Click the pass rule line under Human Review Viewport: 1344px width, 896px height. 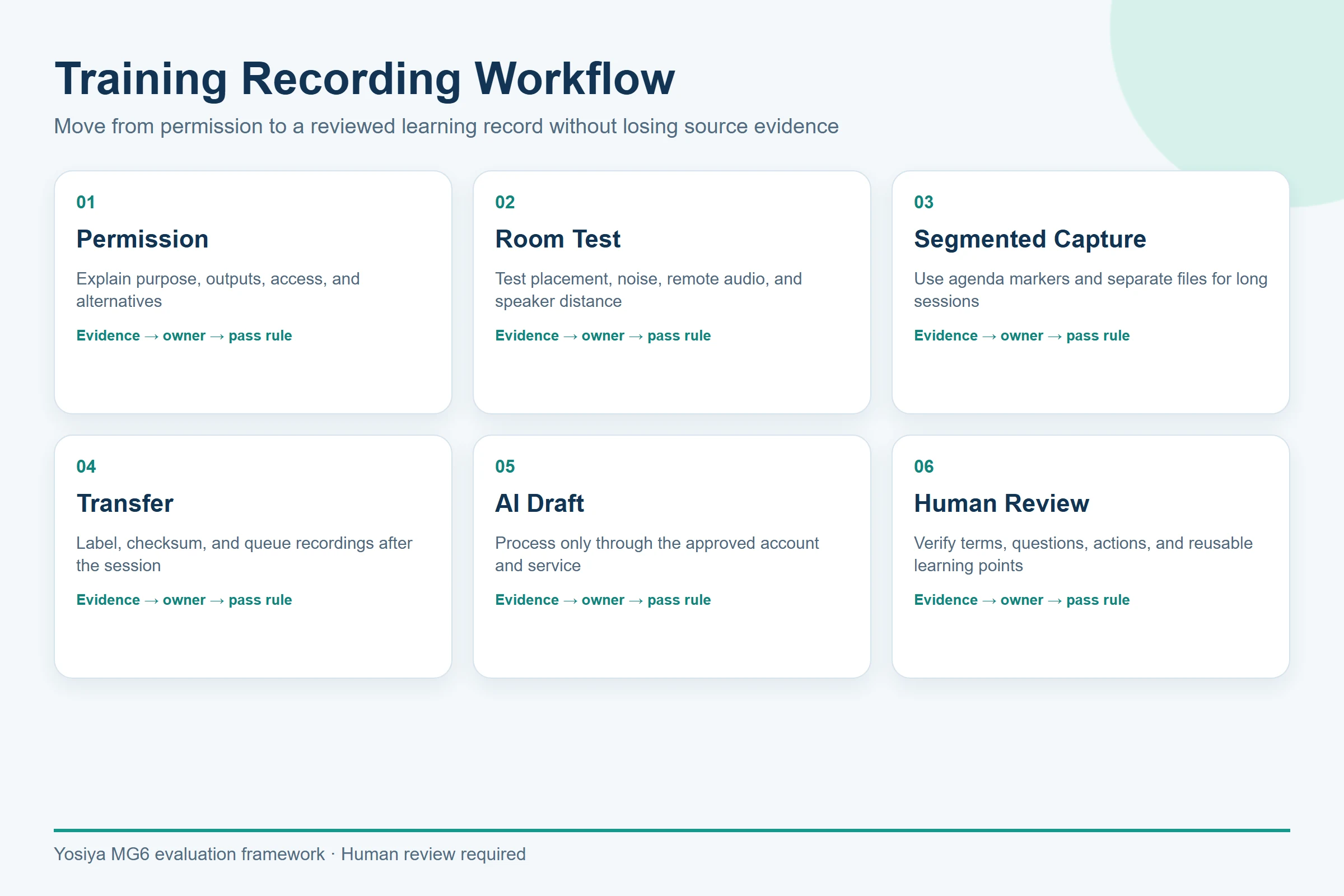click(x=1021, y=600)
